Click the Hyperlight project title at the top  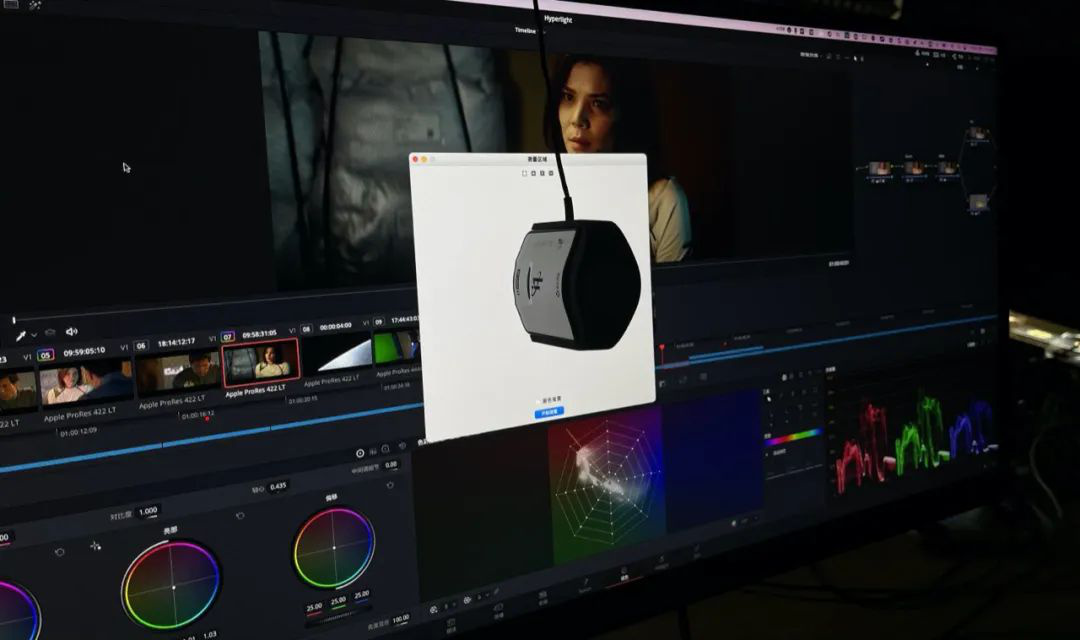[x=558, y=19]
